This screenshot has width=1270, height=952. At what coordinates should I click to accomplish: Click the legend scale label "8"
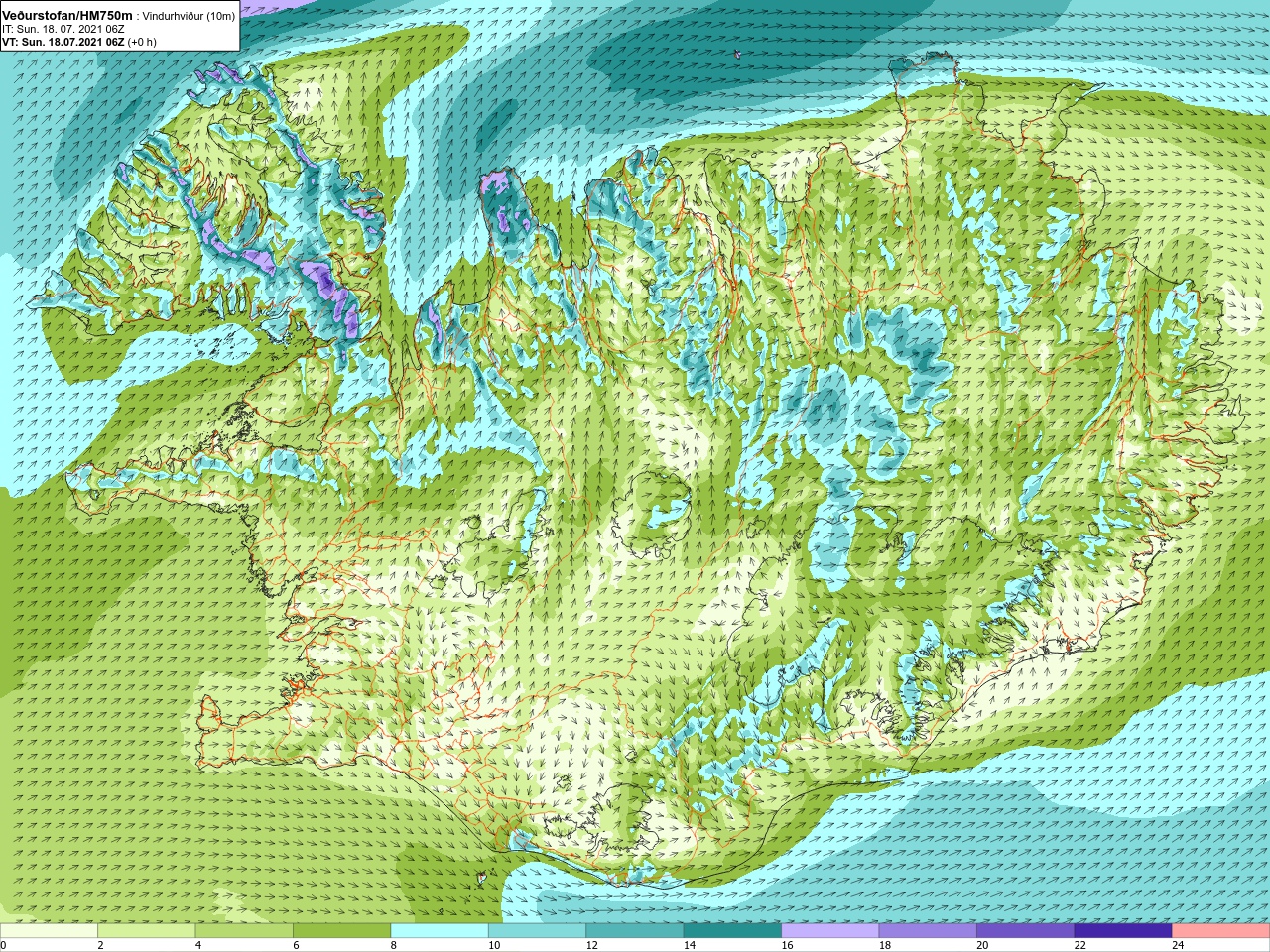pos(393,945)
